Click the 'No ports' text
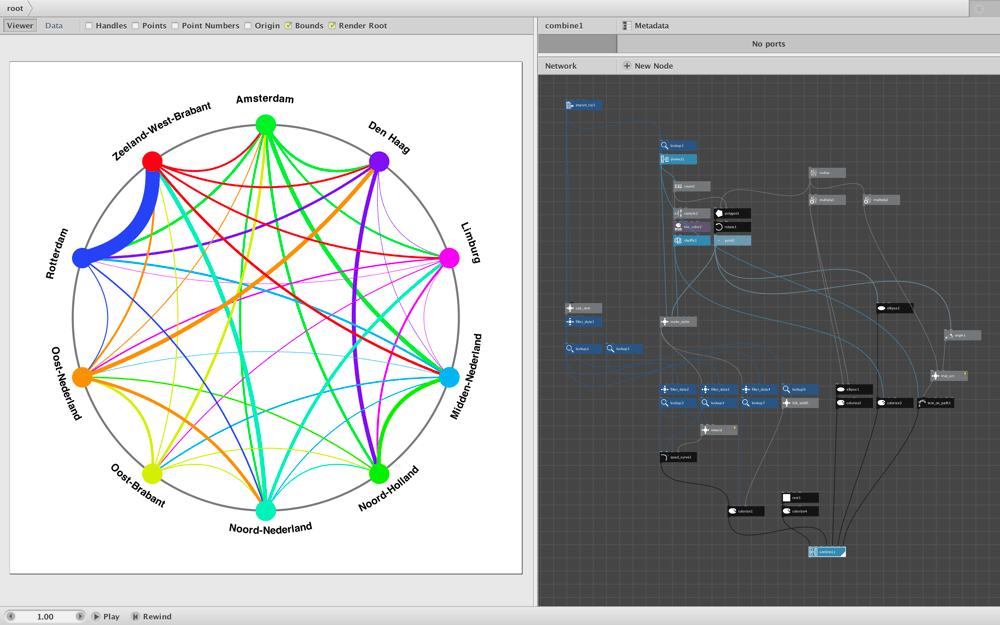 (x=768, y=44)
